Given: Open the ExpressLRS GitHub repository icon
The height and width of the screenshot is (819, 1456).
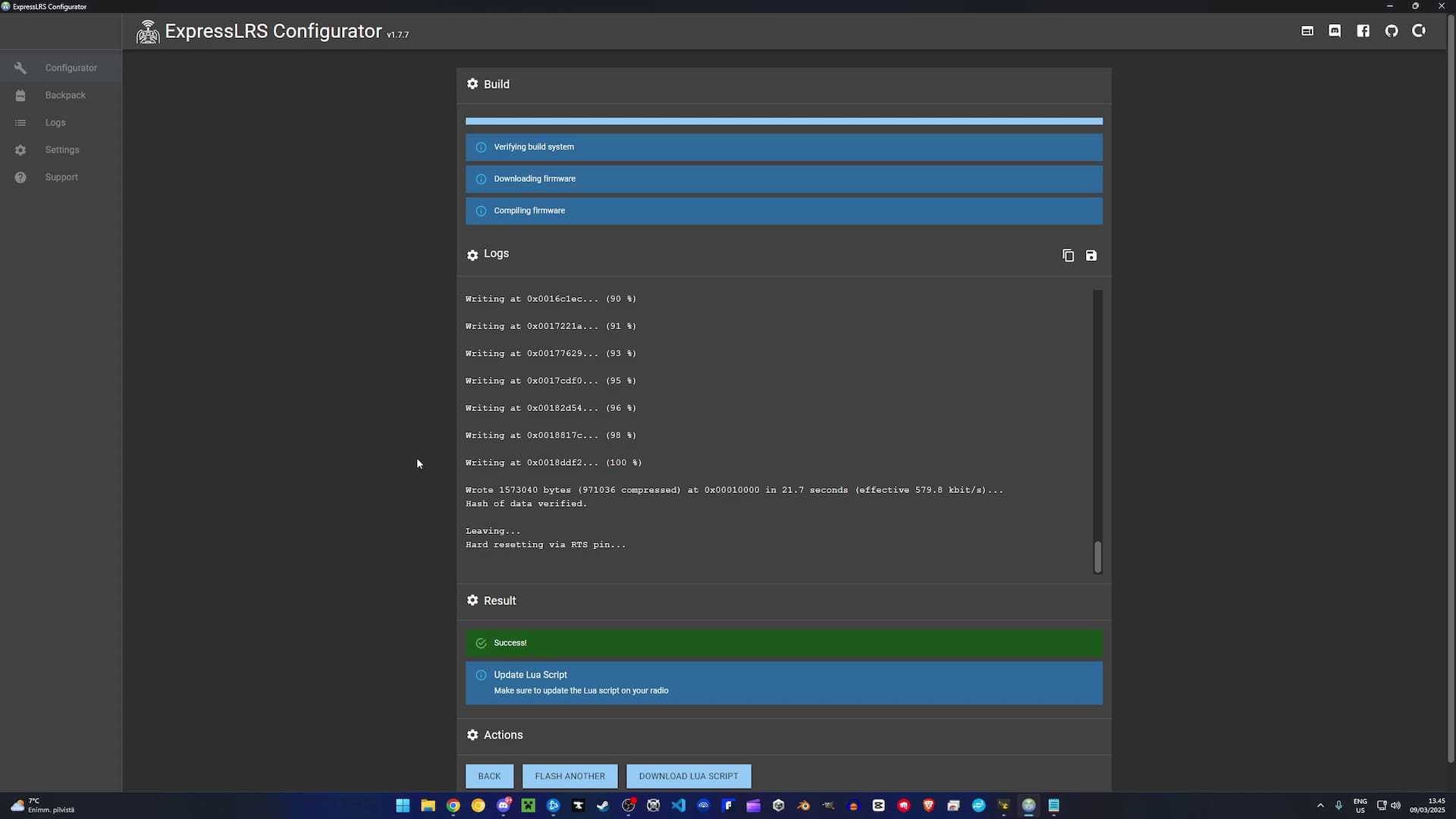Looking at the screenshot, I should (1391, 31).
